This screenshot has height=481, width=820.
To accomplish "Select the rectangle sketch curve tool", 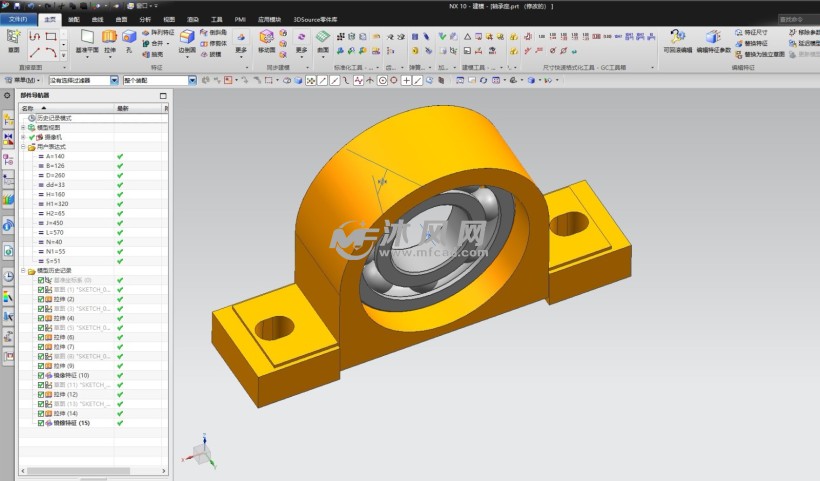I will coord(51,36).
